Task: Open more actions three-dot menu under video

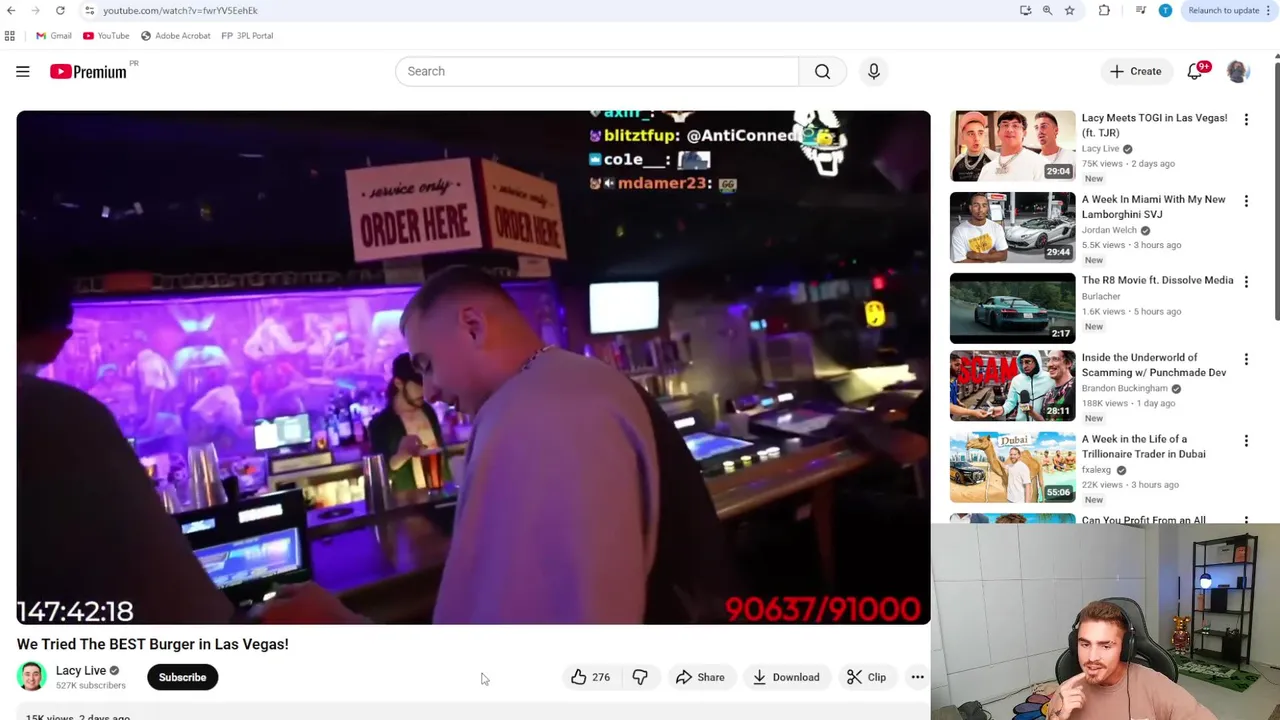Action: 917,677
